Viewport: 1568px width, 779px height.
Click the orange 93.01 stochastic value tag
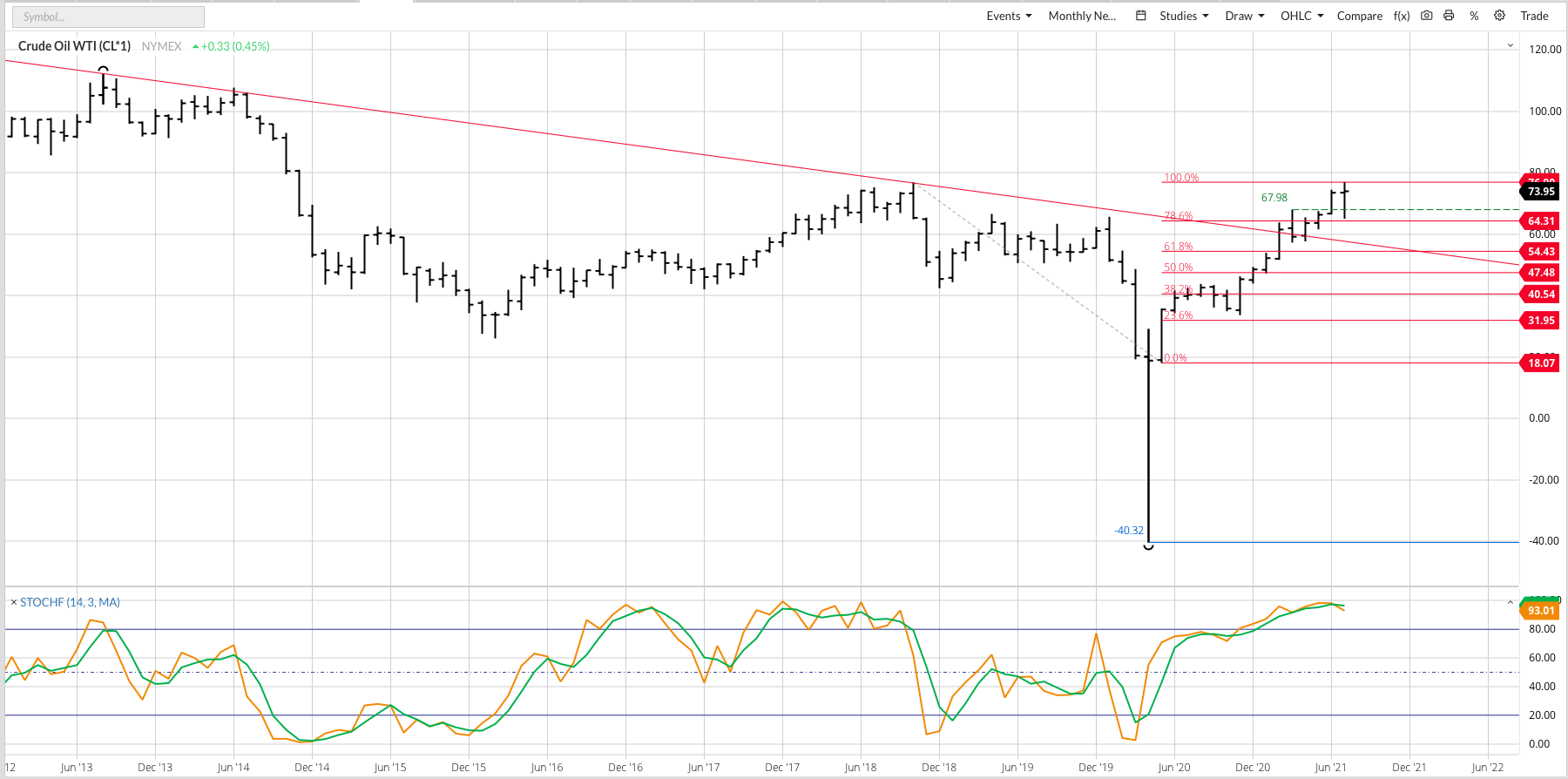1540,611
